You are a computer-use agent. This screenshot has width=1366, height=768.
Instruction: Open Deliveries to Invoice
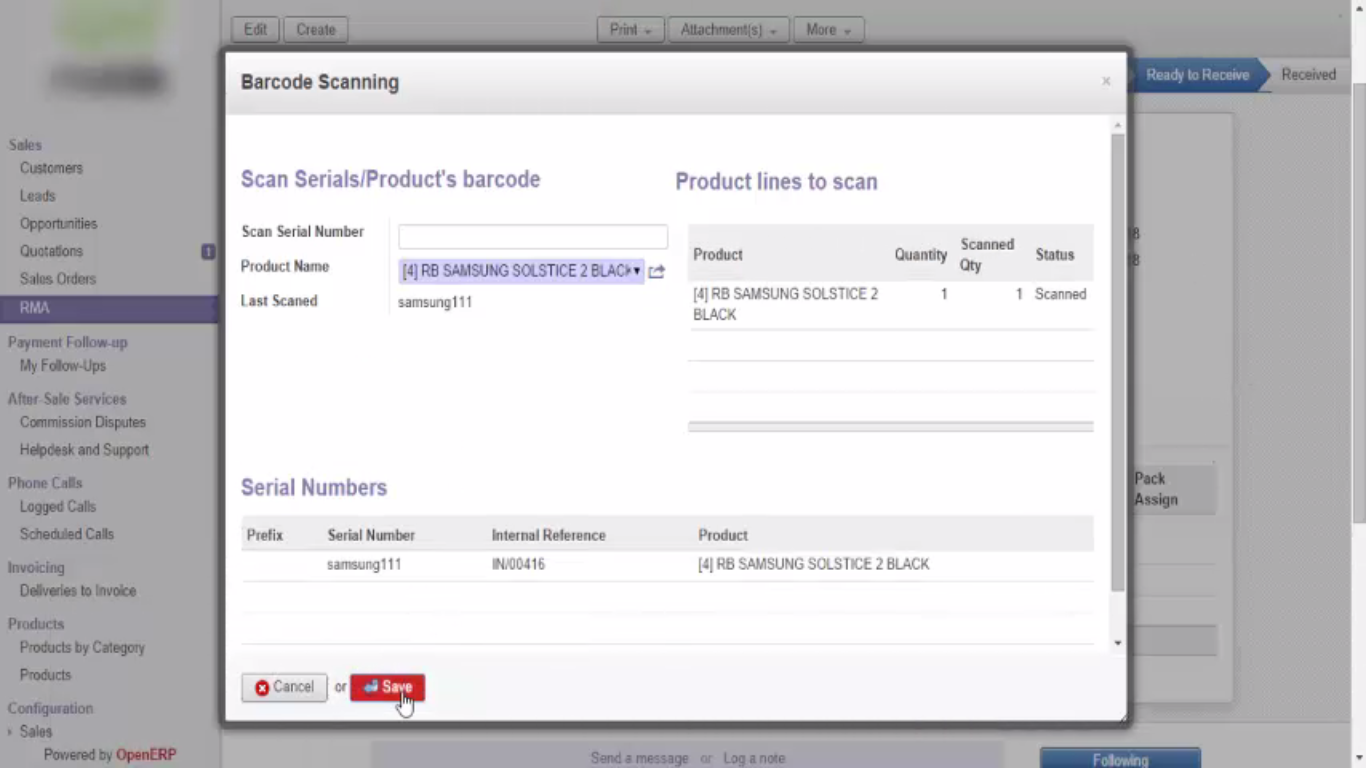[x=78, y=591]
